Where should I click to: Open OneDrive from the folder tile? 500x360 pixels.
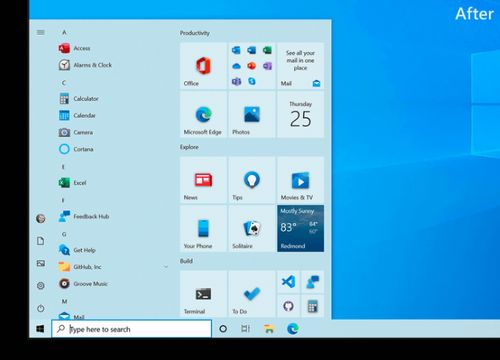[x=236, y=66]
